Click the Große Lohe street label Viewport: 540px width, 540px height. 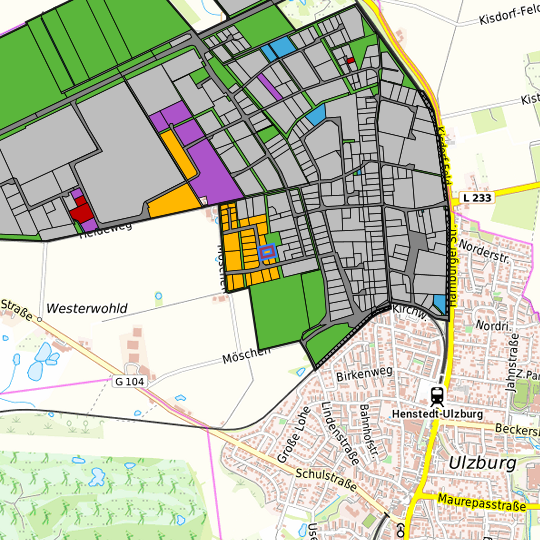[x=294, y=434]
